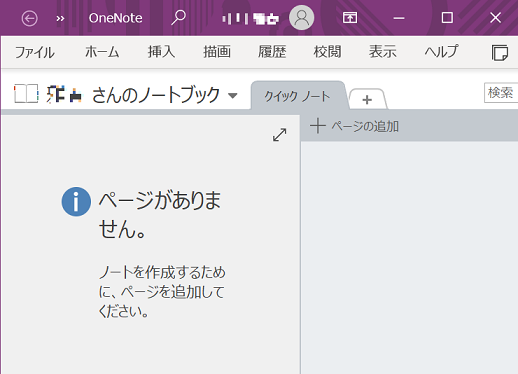
Task: Select the 表示 ribbon tab
Action: [383, 52]
